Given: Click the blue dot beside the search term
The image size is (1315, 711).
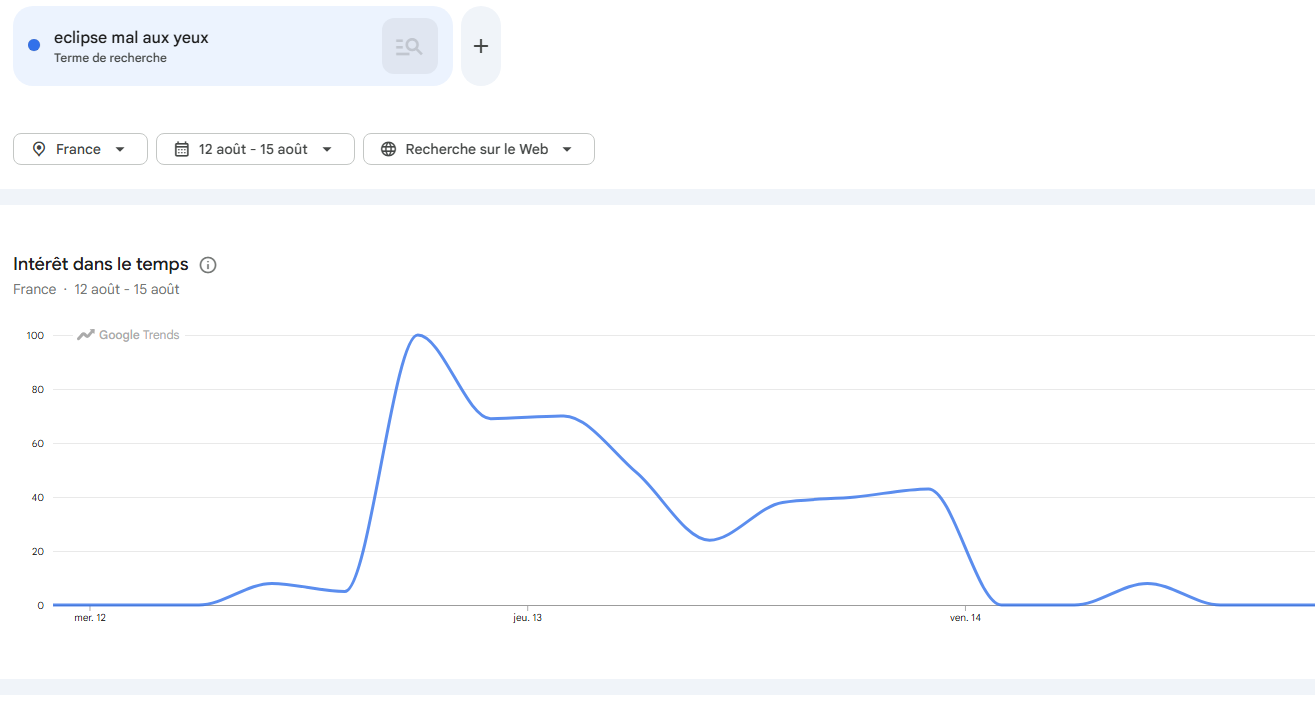Looking at the screenshot, I should (34, 45).
